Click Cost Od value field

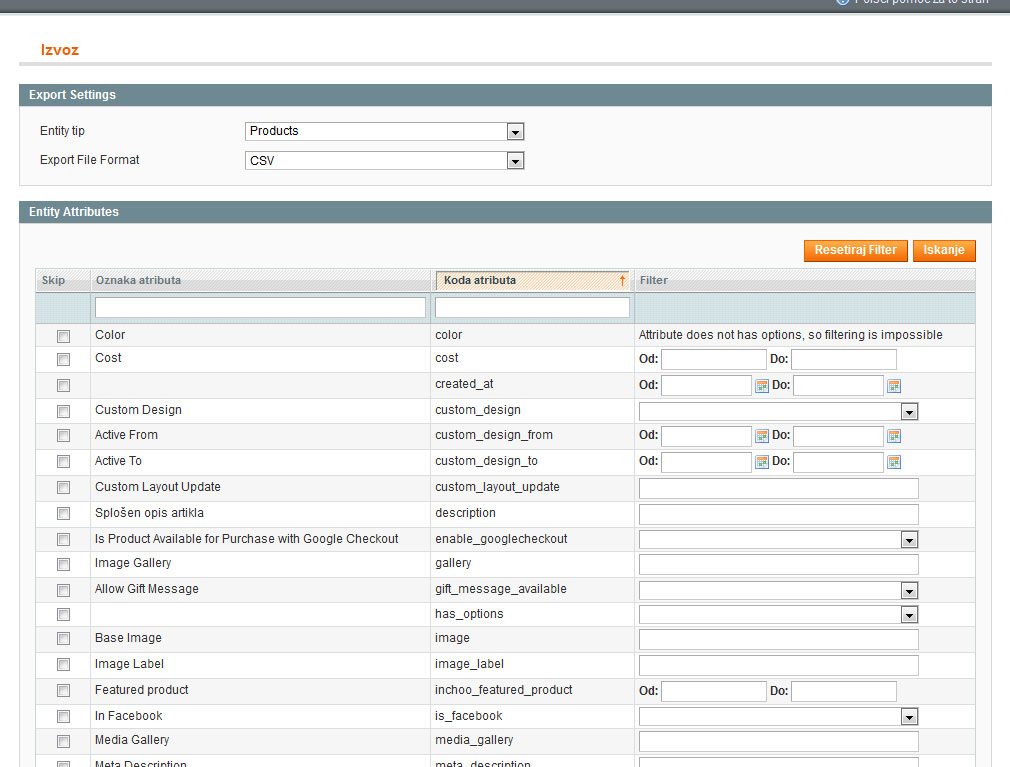(714, 359)
